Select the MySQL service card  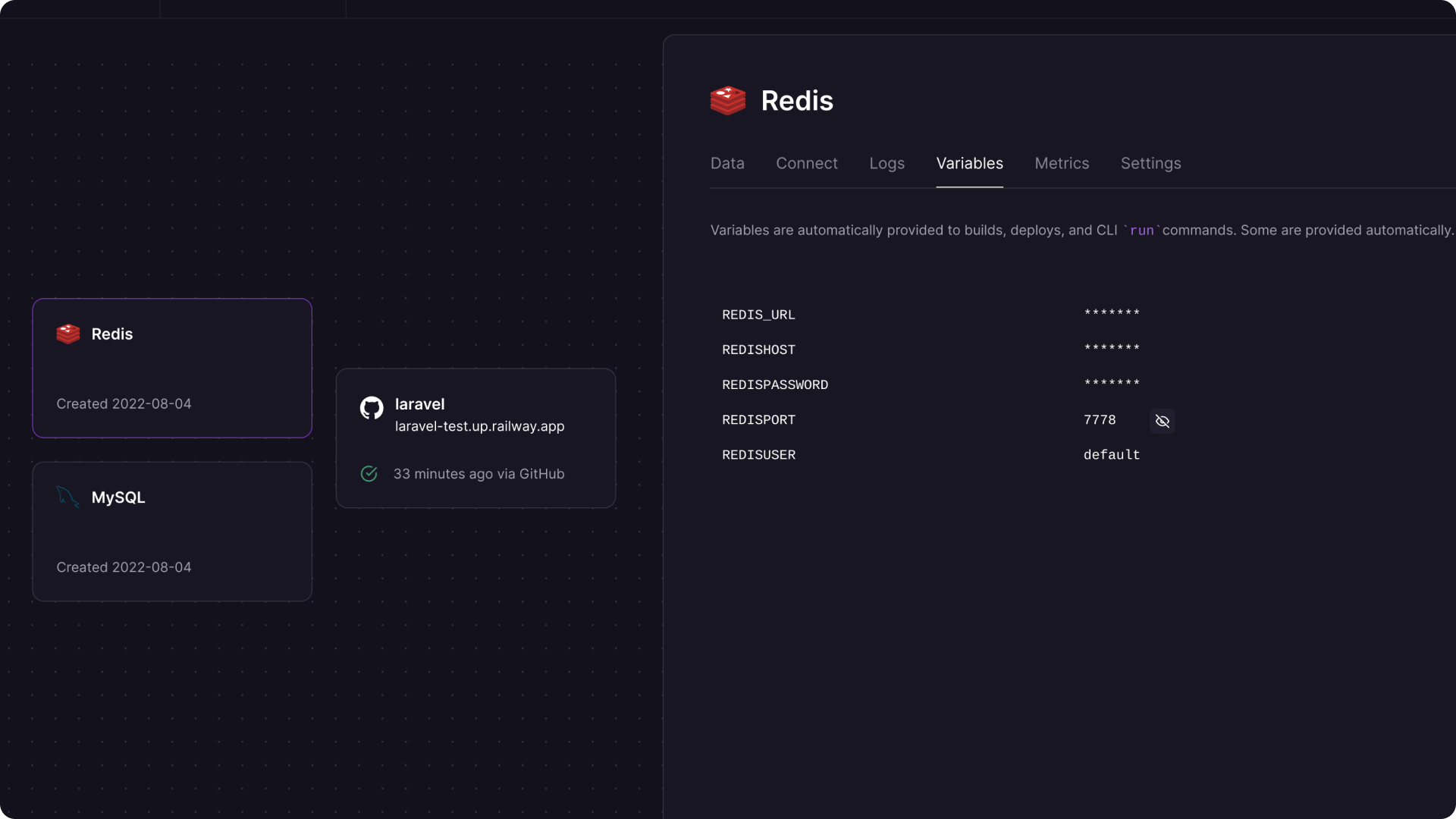(x=172, y=532)
